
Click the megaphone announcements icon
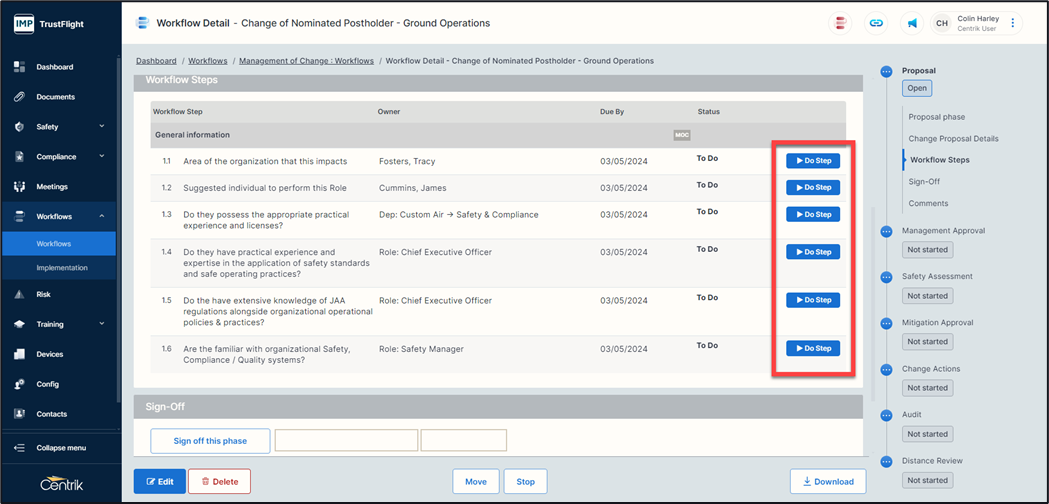tap(912, 23)
